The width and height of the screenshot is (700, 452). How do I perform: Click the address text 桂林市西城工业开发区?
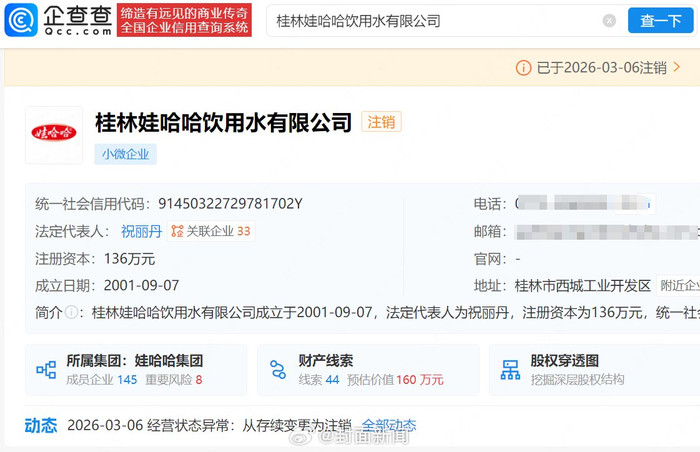[x=583, y=285]
